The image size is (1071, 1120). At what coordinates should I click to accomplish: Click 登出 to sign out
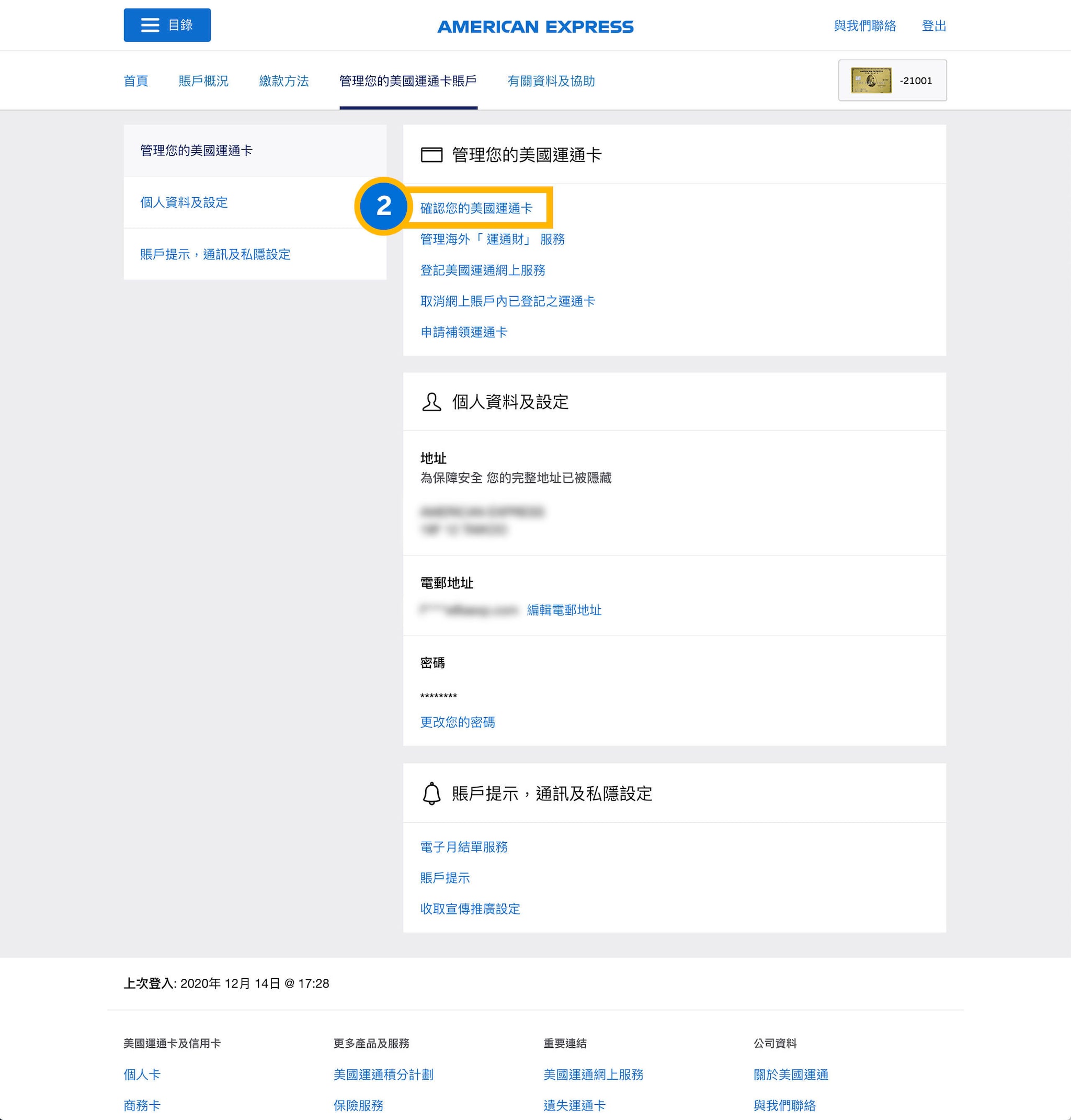(x=933, y=26)
